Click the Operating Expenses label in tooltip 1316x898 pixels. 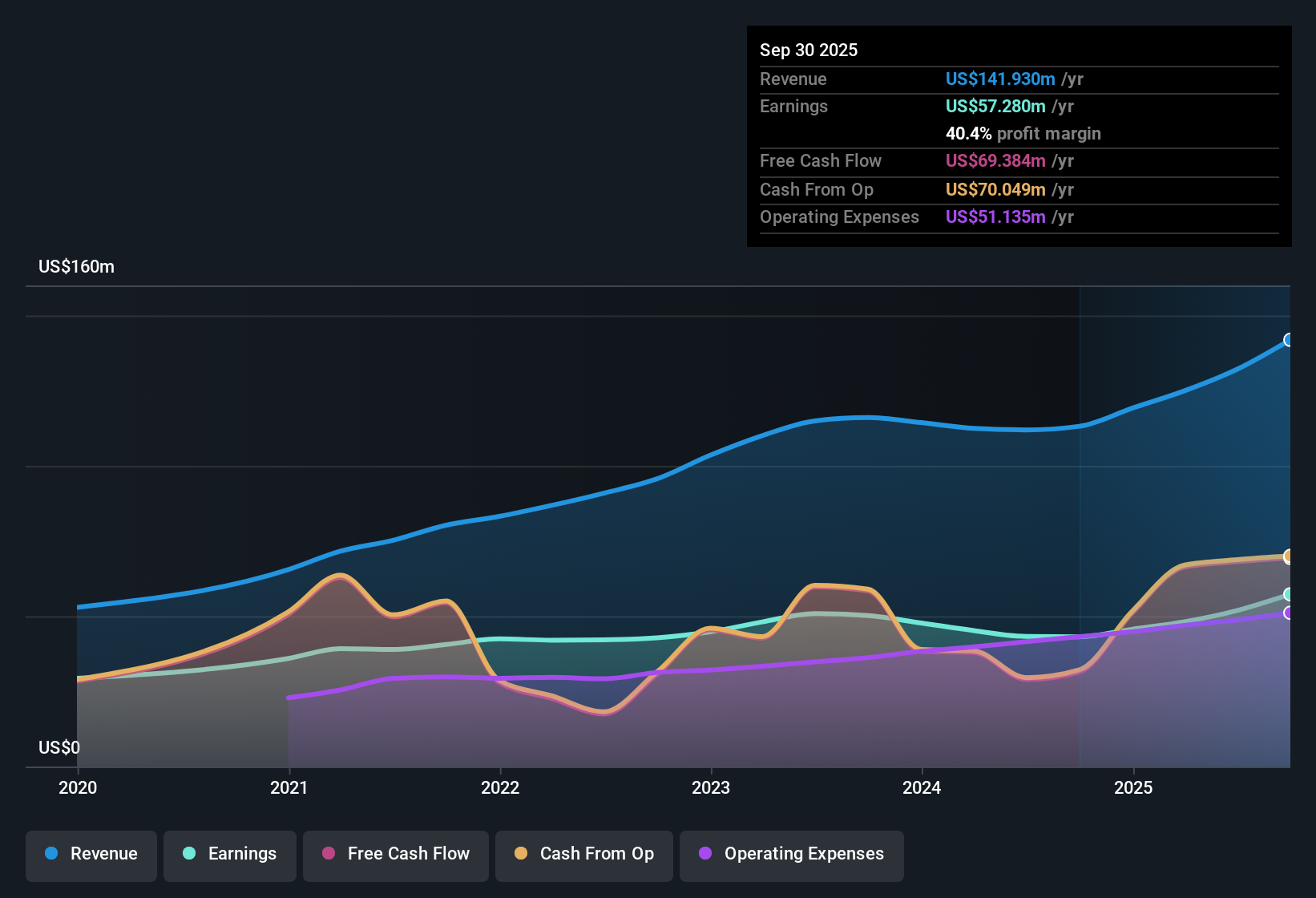[839, 216]
